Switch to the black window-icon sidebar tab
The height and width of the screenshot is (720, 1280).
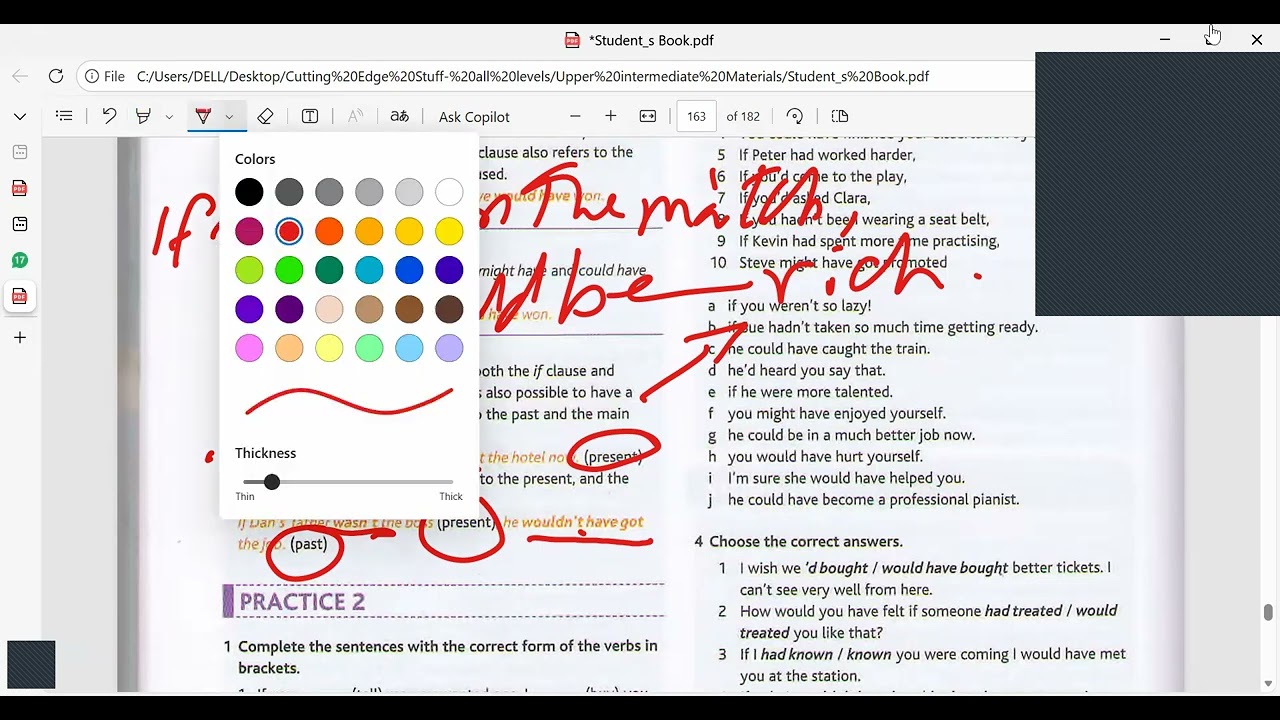click(20, 224)
